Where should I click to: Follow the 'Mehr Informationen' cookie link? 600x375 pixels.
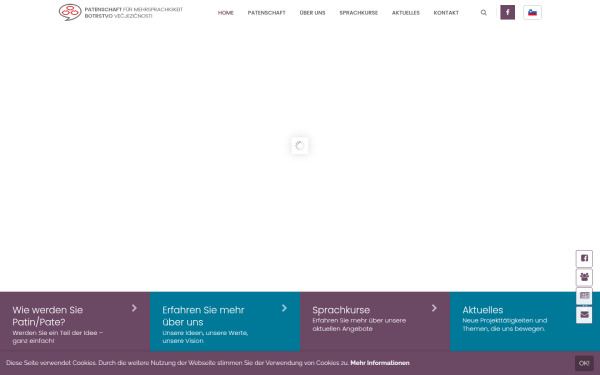[x=380, y=363]
